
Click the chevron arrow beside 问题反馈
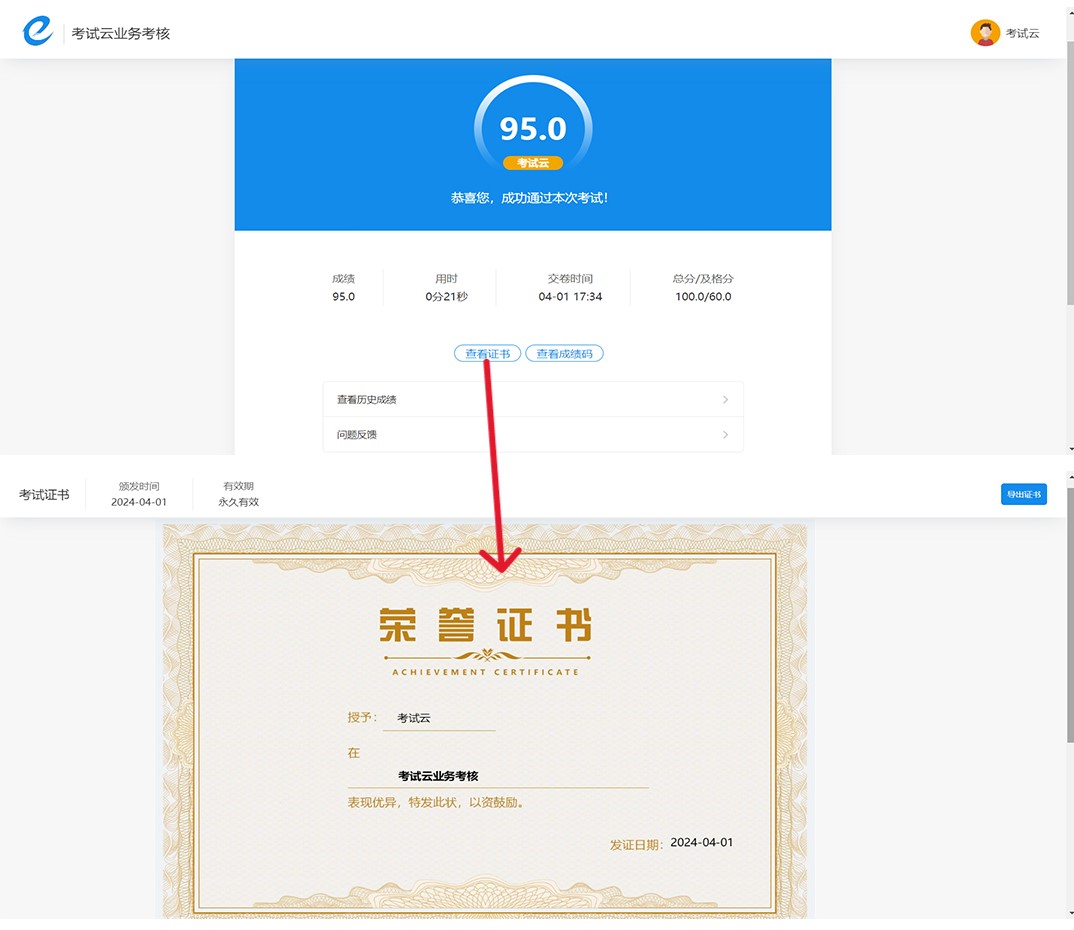tap(725, 435)
